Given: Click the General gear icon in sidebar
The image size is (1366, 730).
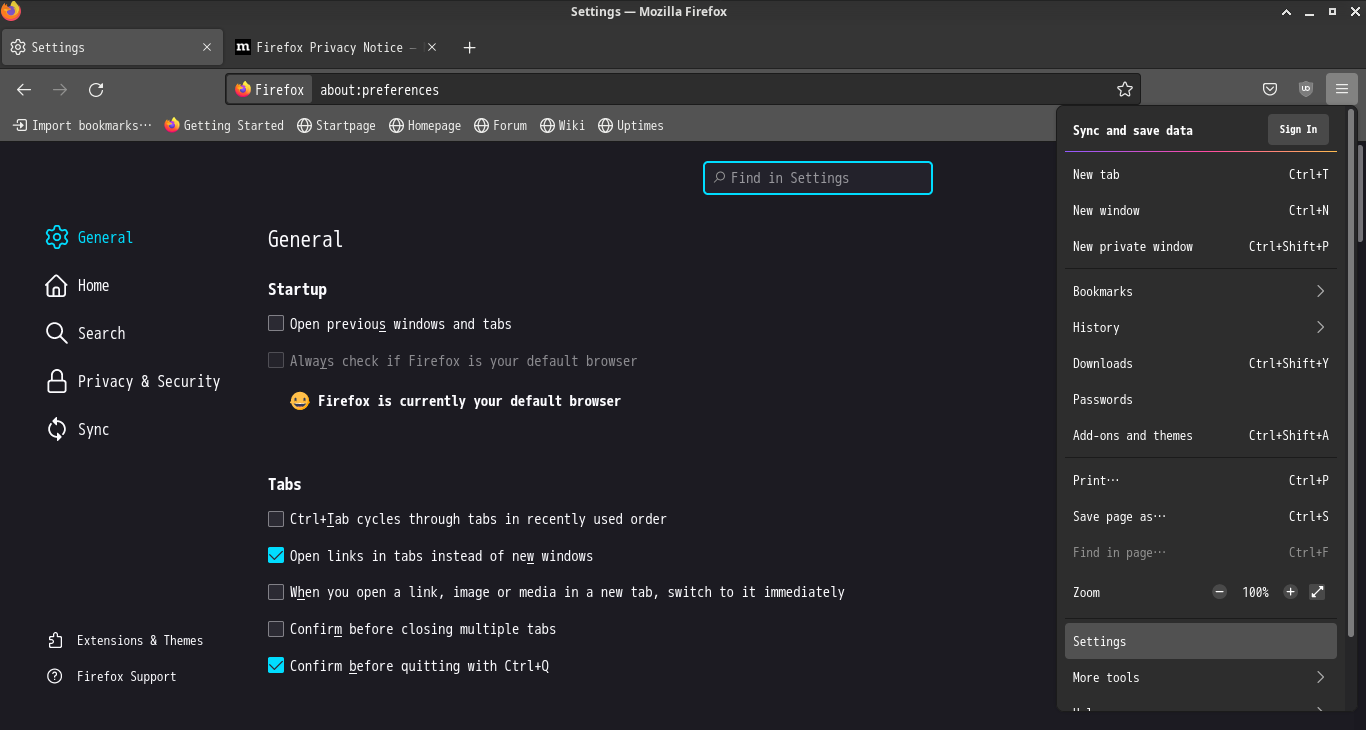Looking at the screenshot, I should 57,237.
